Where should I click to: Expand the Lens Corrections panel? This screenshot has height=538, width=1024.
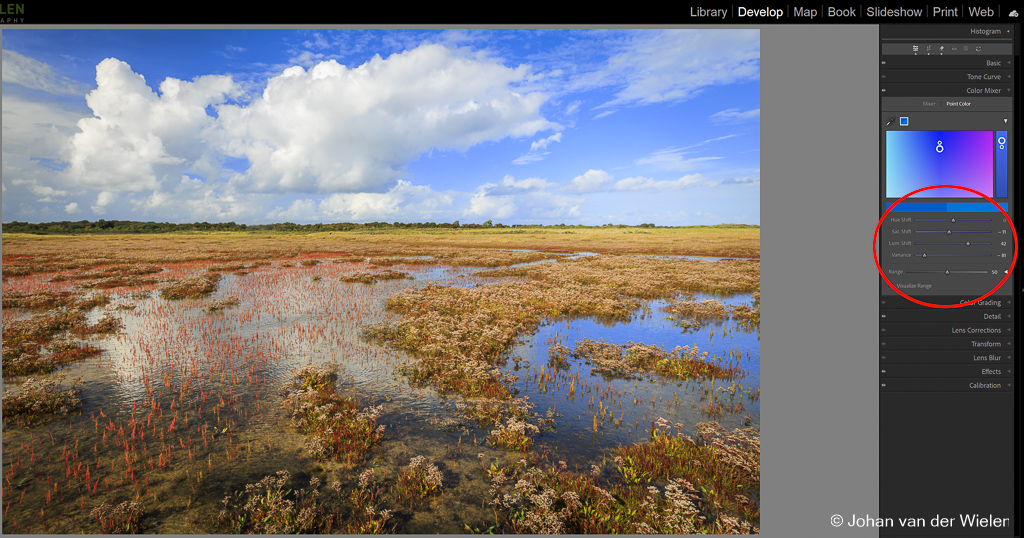pyautogui.click(x=1008, y=331)
